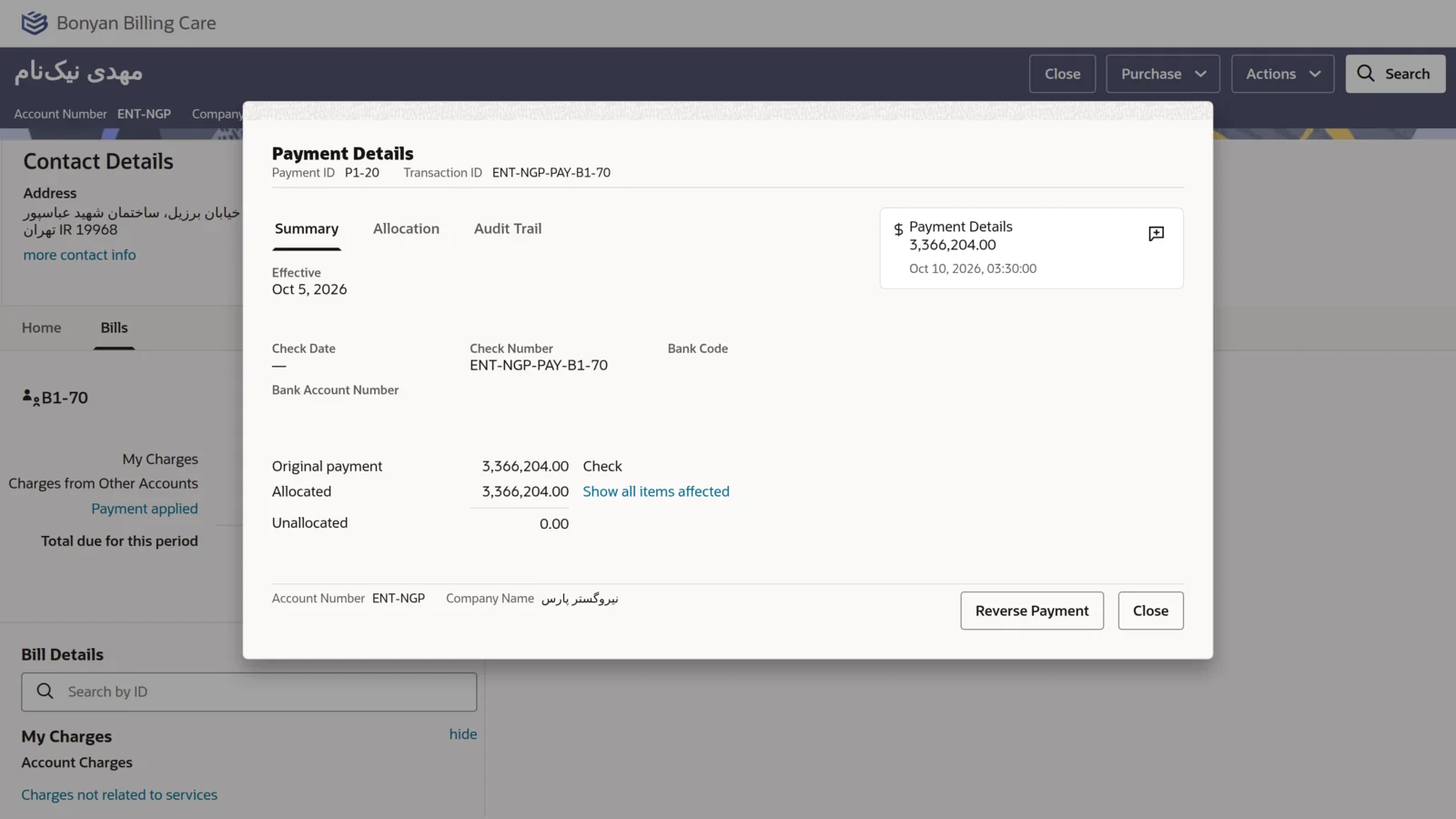Close the Payment Details dialog

pyautogui.click(x=1150, y=611)
